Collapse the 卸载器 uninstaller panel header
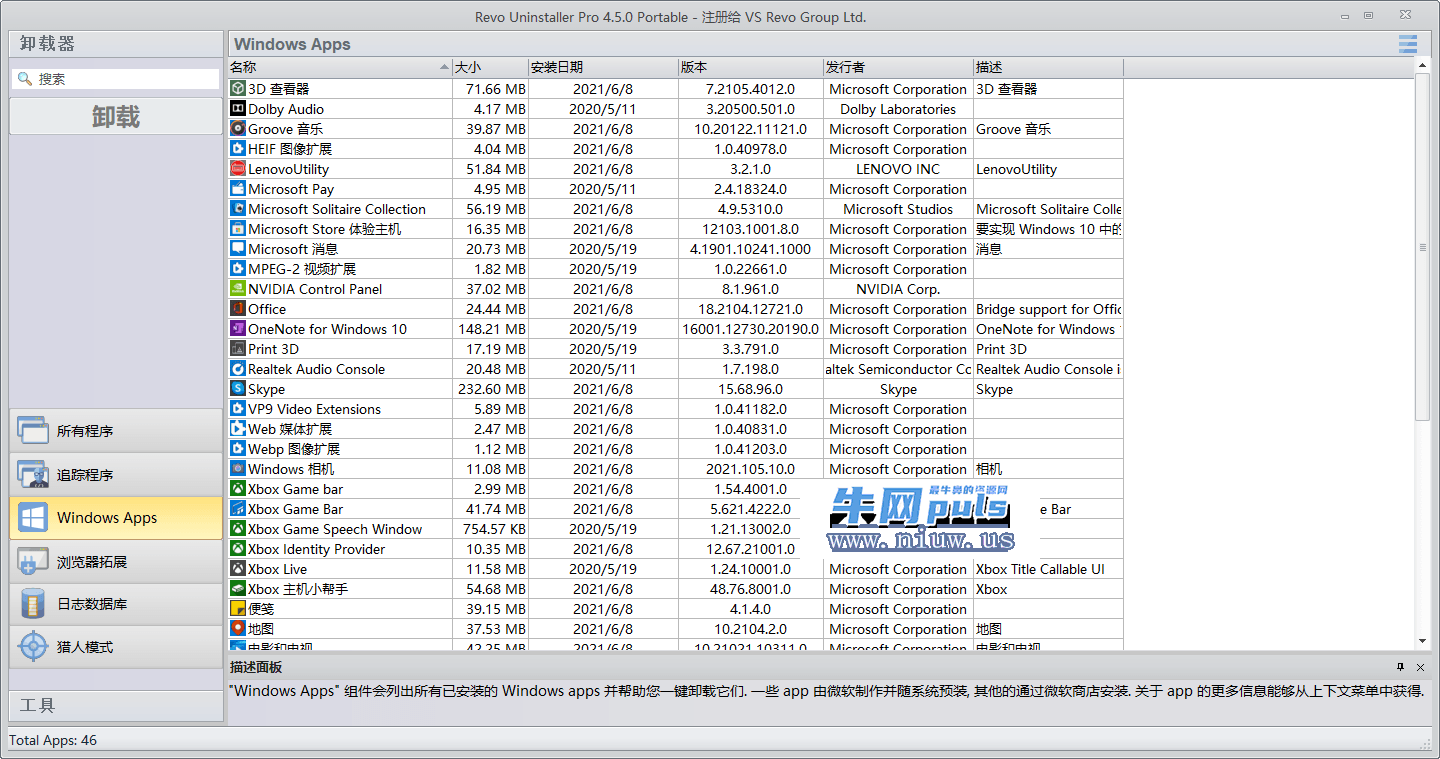1440x759 pixels. tap(116, 44)
